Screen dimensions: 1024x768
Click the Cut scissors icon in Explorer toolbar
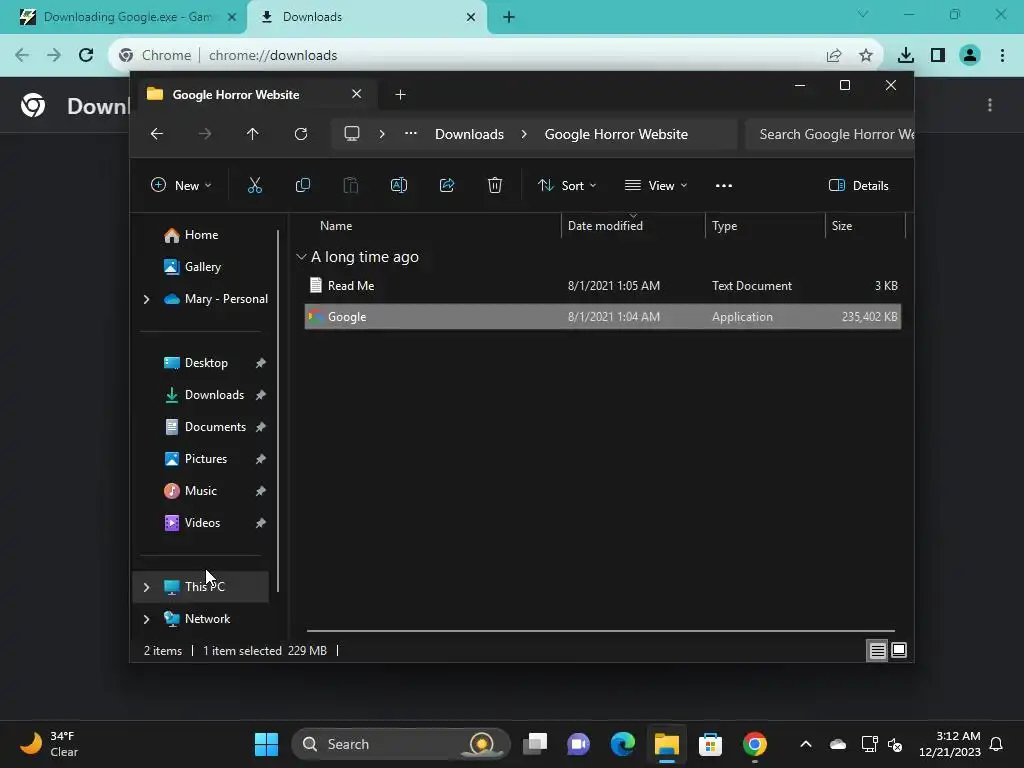tap(255, 185)
